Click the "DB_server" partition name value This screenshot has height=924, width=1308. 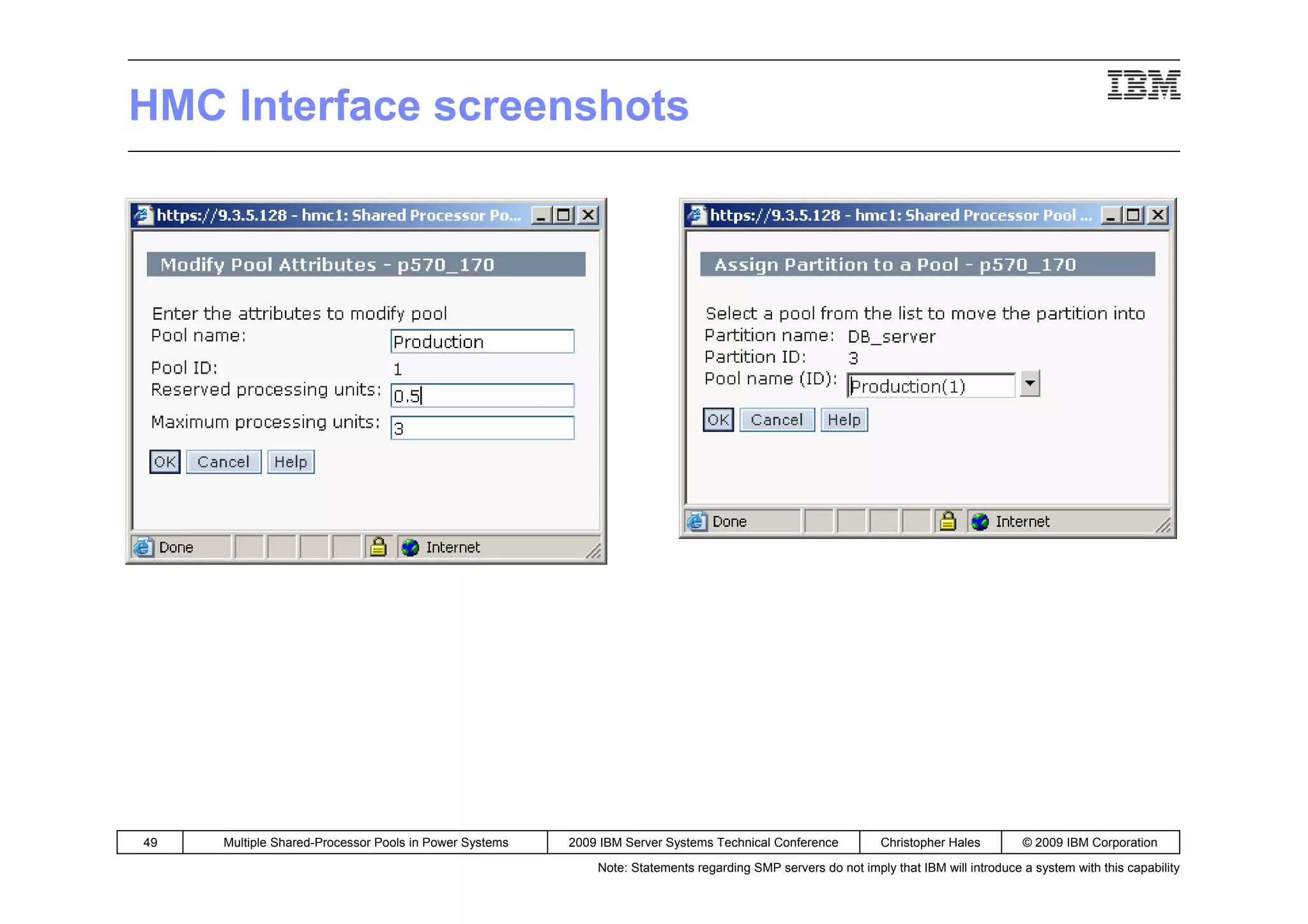pos(891,337)
